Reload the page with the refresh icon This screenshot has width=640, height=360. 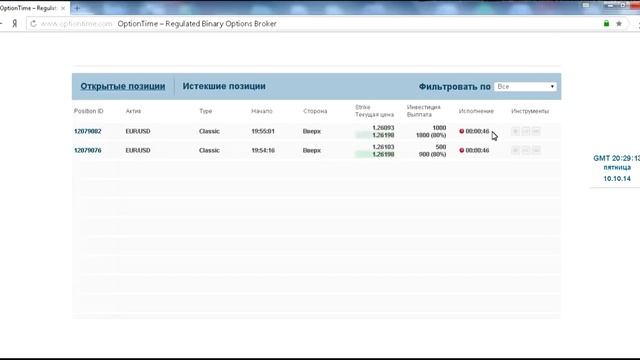tap(33, 24)
